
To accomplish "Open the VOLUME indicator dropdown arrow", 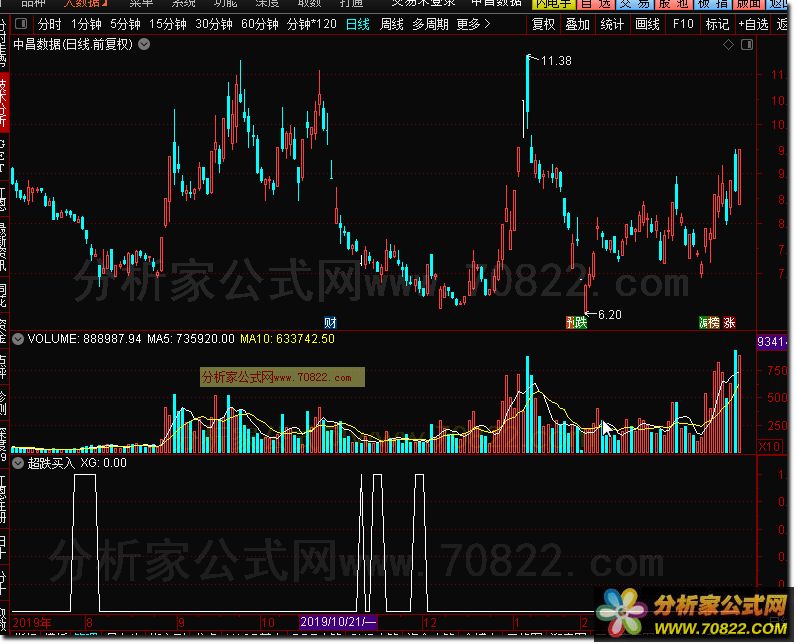I will click(x=17, y=339).
